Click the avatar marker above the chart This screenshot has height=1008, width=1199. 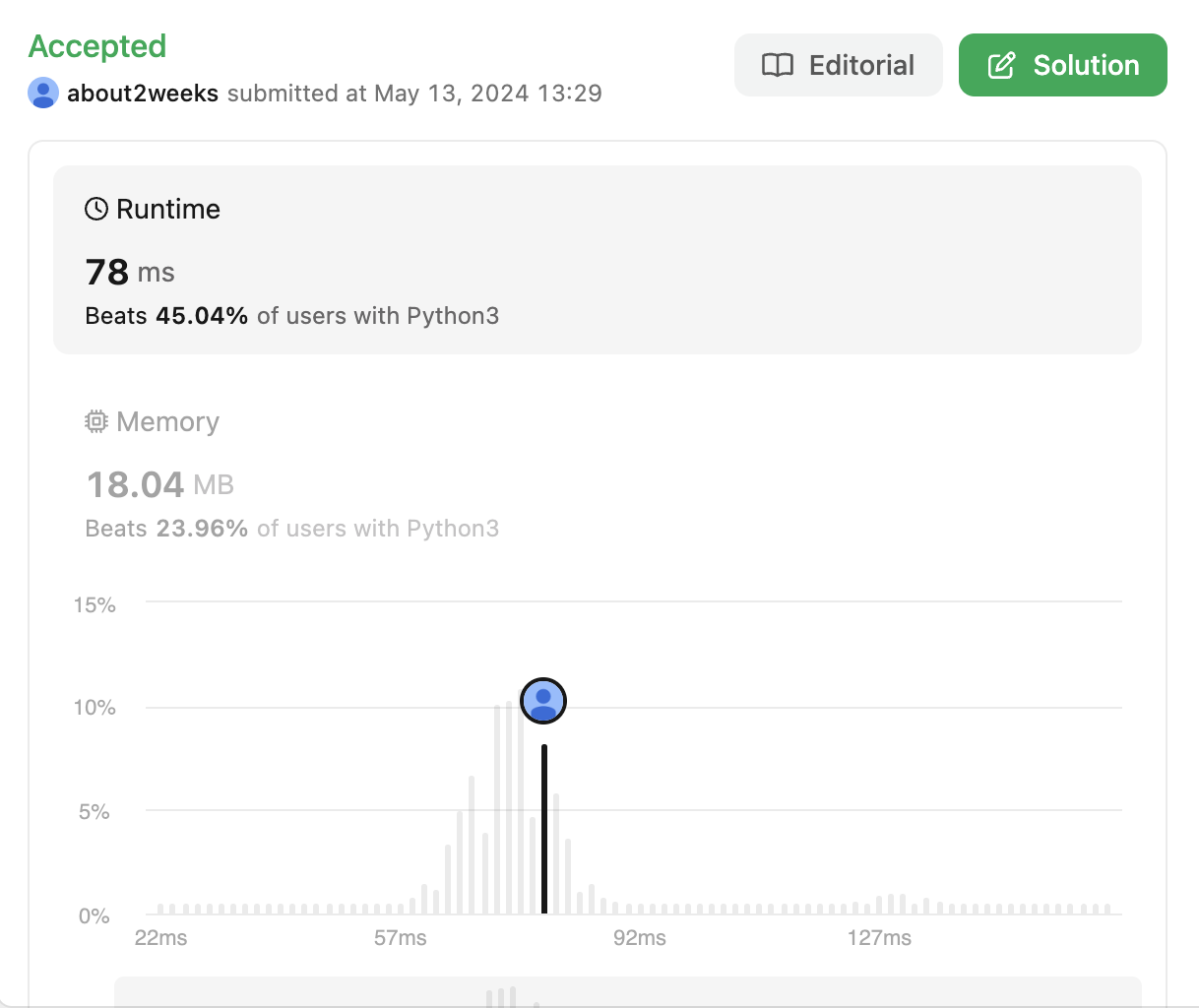click(543, 701)
